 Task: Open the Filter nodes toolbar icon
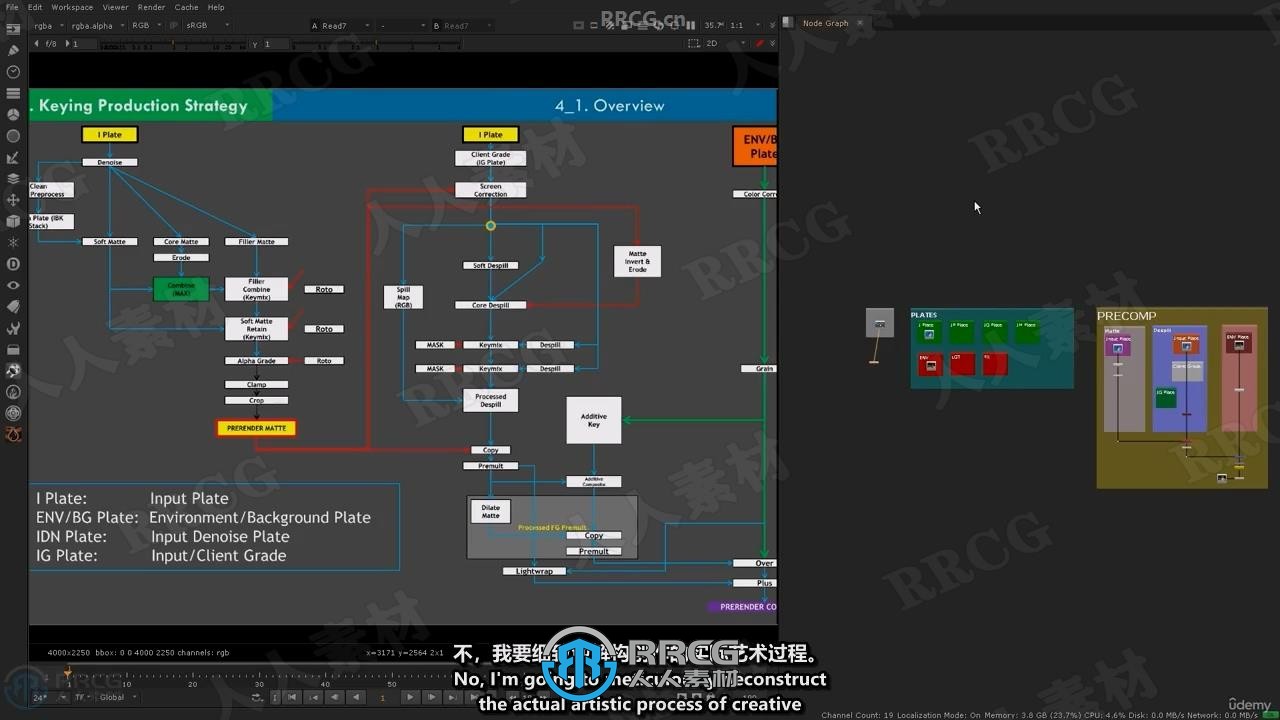pyautogui.click(x=13, y=136)
